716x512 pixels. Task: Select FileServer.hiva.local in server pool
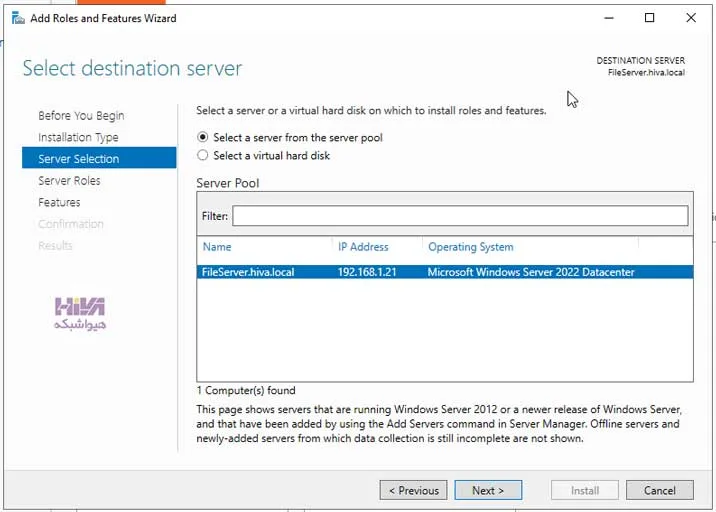tap(248, 272)
